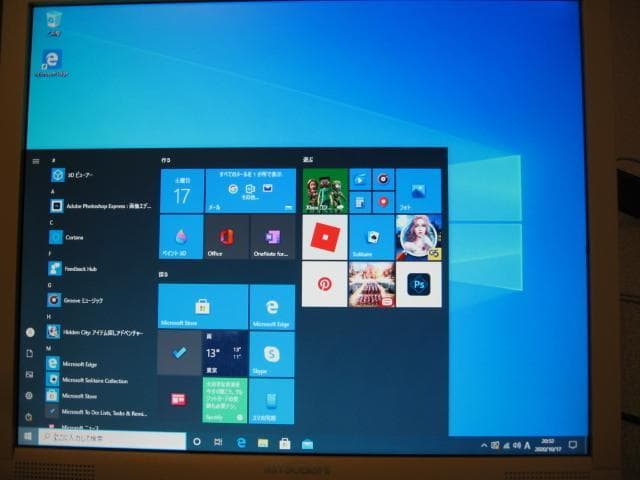Click the Cortana circle on taskbar
The width and height of the screenshot is (640, 480).
pyautogui.click(x=197, y=442)
